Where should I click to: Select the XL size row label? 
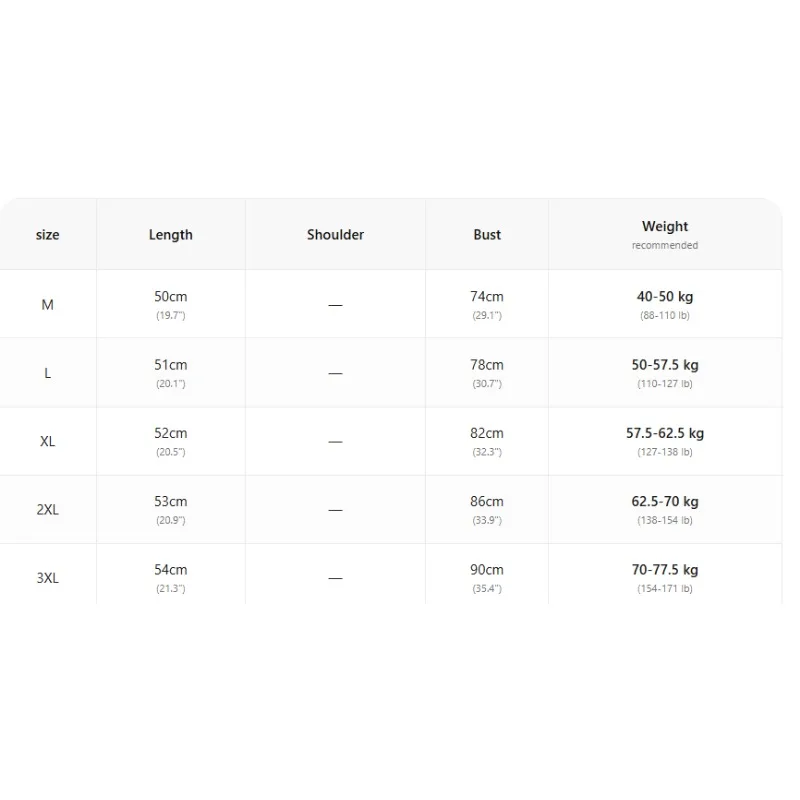point(47,441)
